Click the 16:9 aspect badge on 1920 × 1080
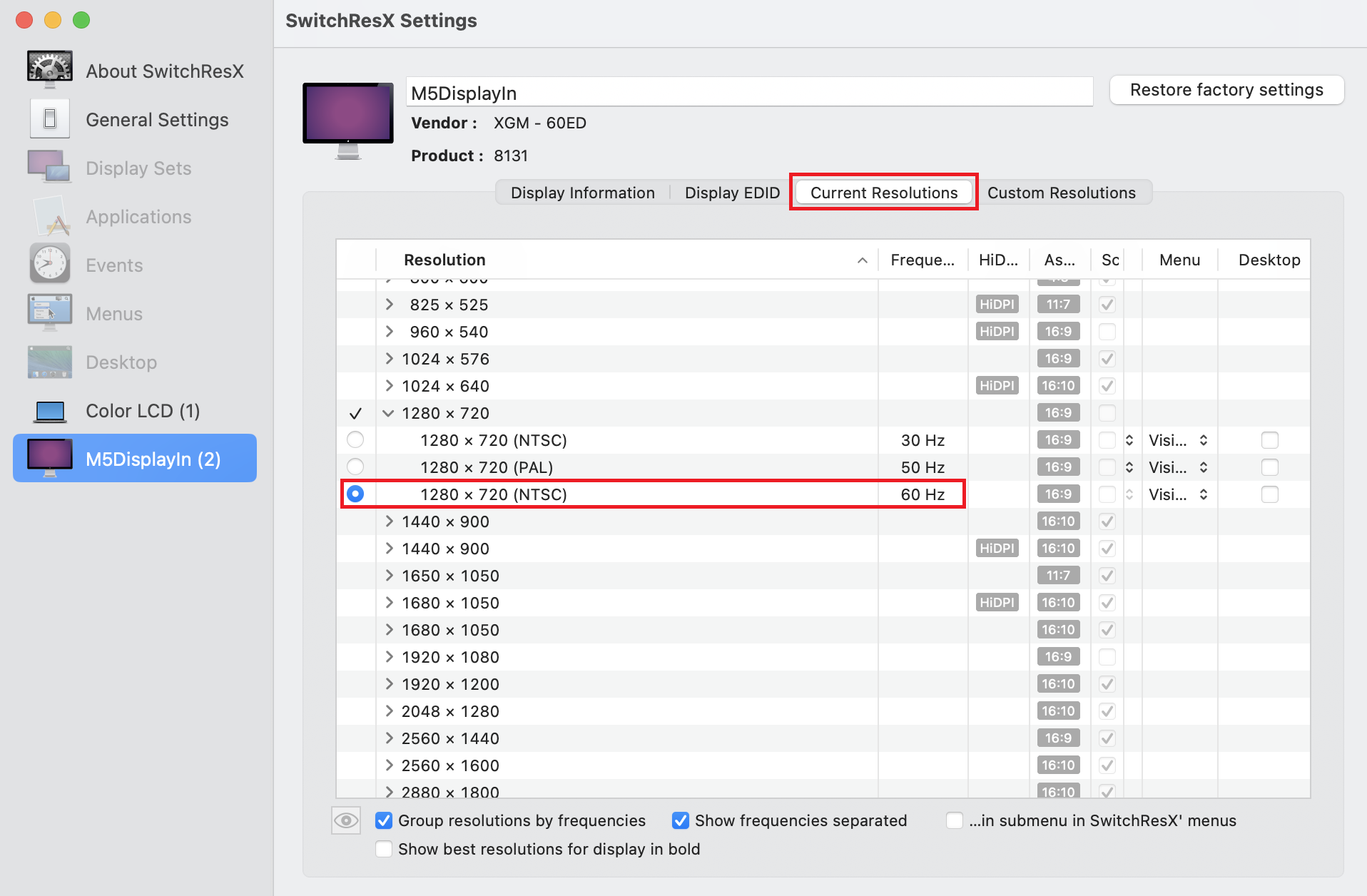This screenshot has width=1367, height=896. click(x=1058, y=657)
